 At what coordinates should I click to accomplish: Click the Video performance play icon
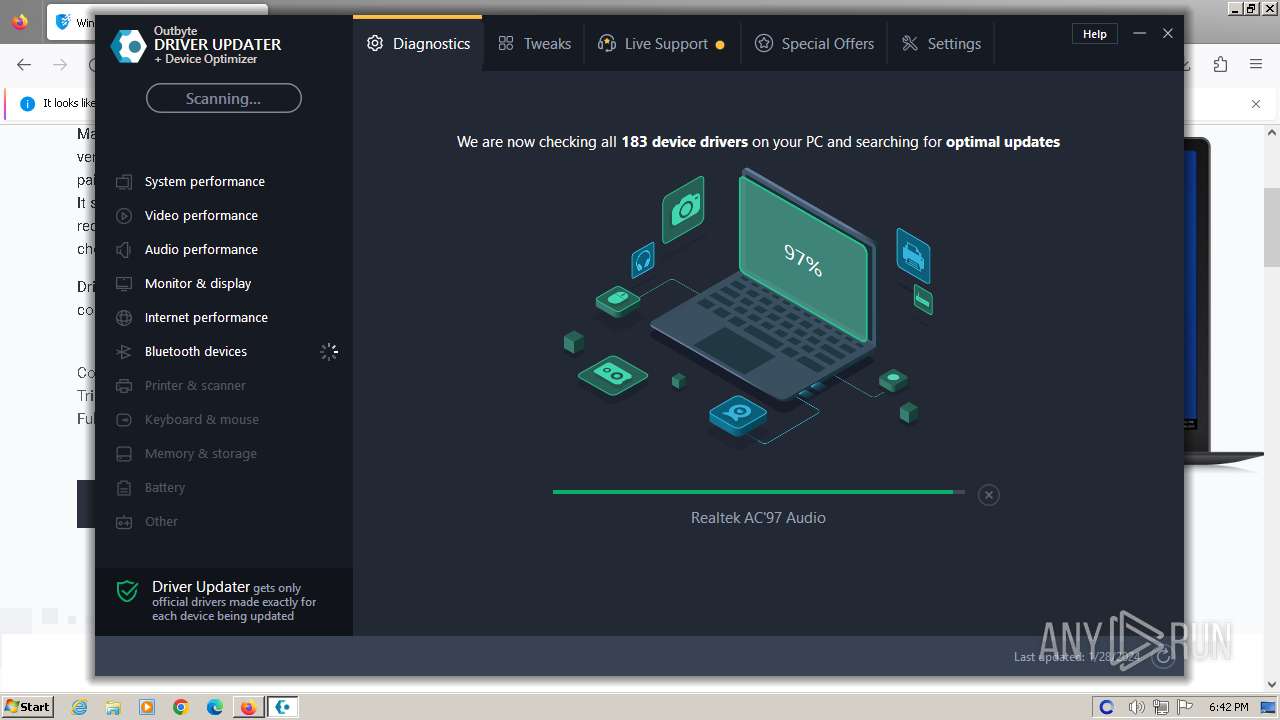[124, 216]
